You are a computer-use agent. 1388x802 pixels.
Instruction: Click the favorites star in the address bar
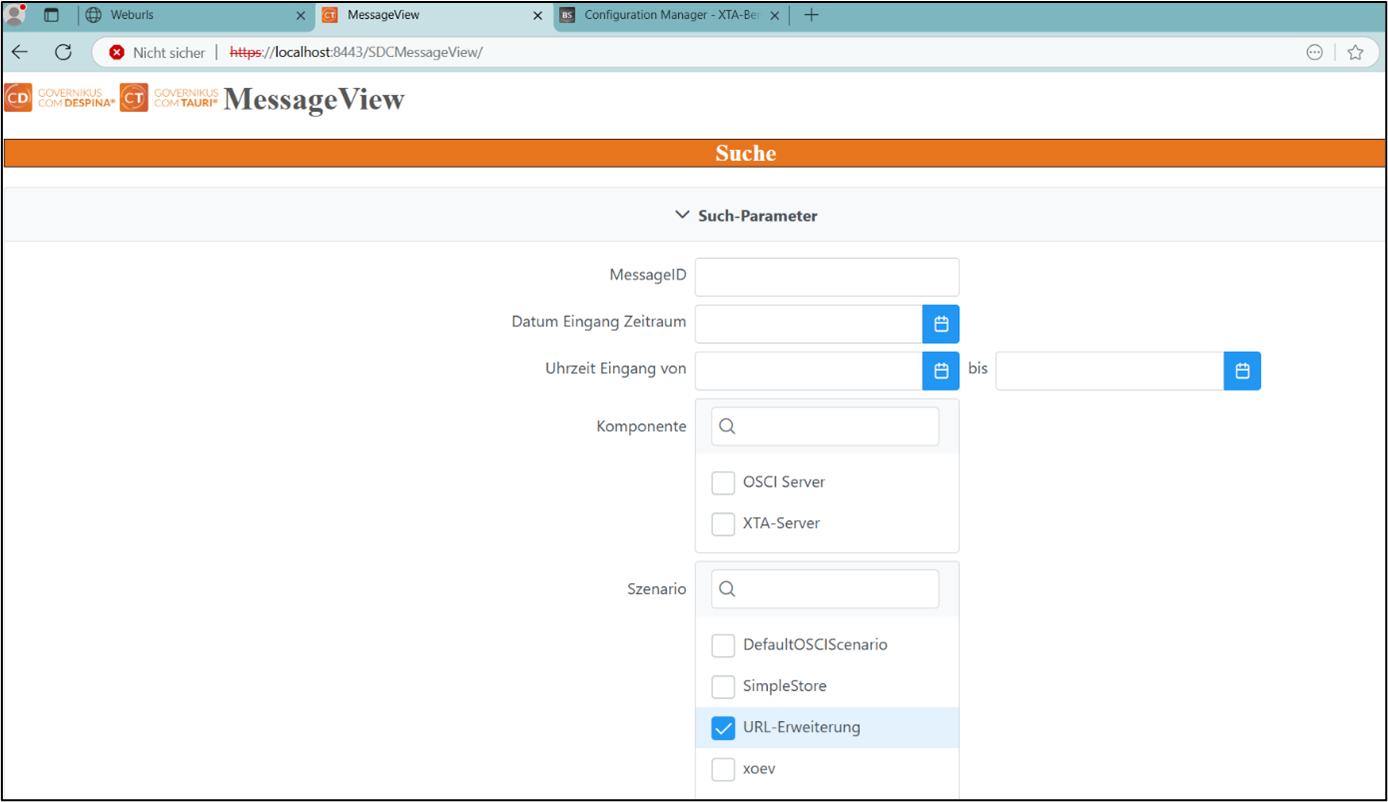pos(1355,52)
